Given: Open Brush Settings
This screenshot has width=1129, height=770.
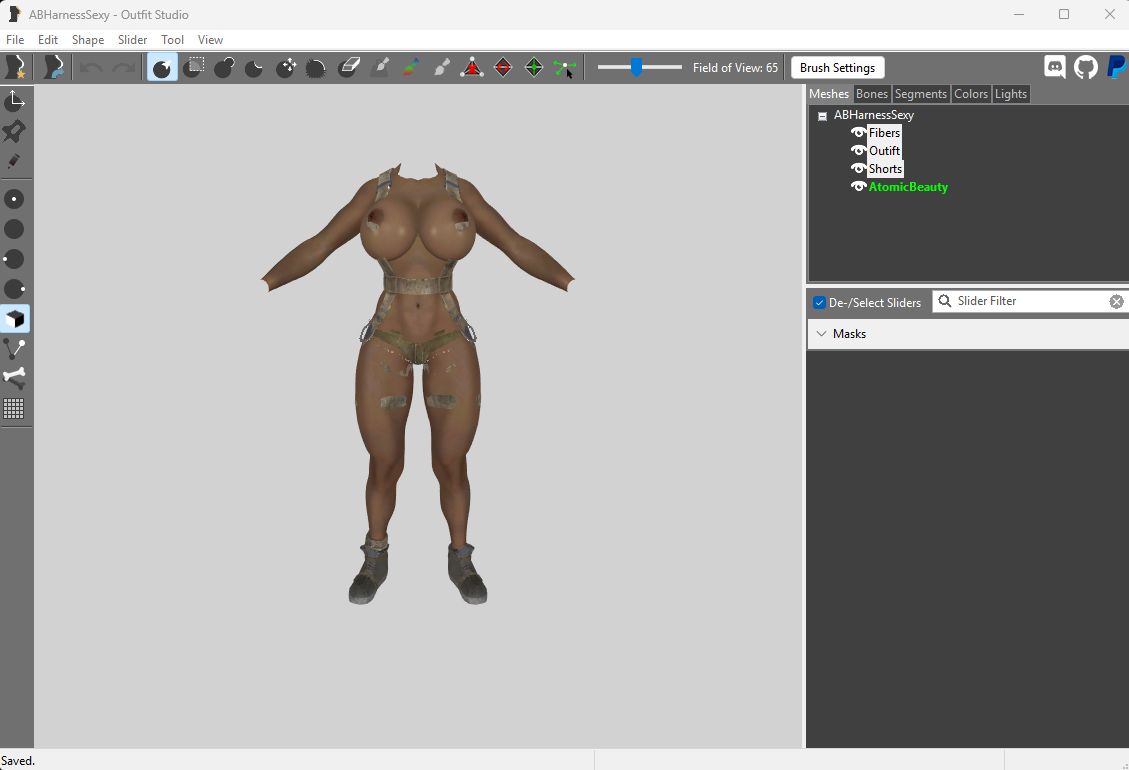Looking at the screenshot, I should tap(837, 68).
